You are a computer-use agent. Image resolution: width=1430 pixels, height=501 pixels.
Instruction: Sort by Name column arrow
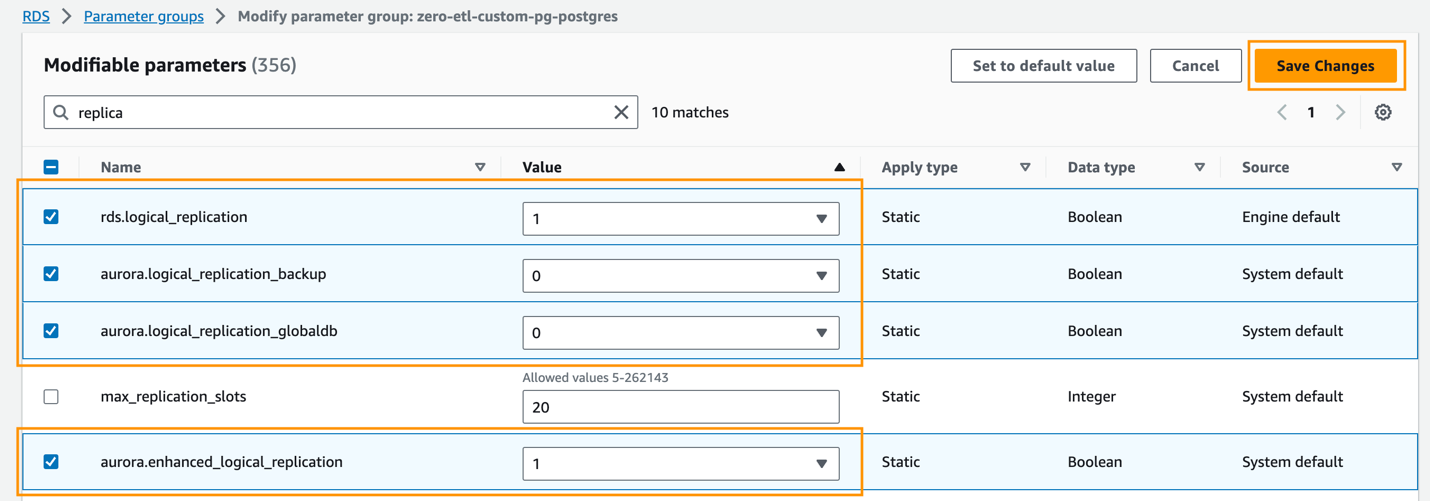480,168
